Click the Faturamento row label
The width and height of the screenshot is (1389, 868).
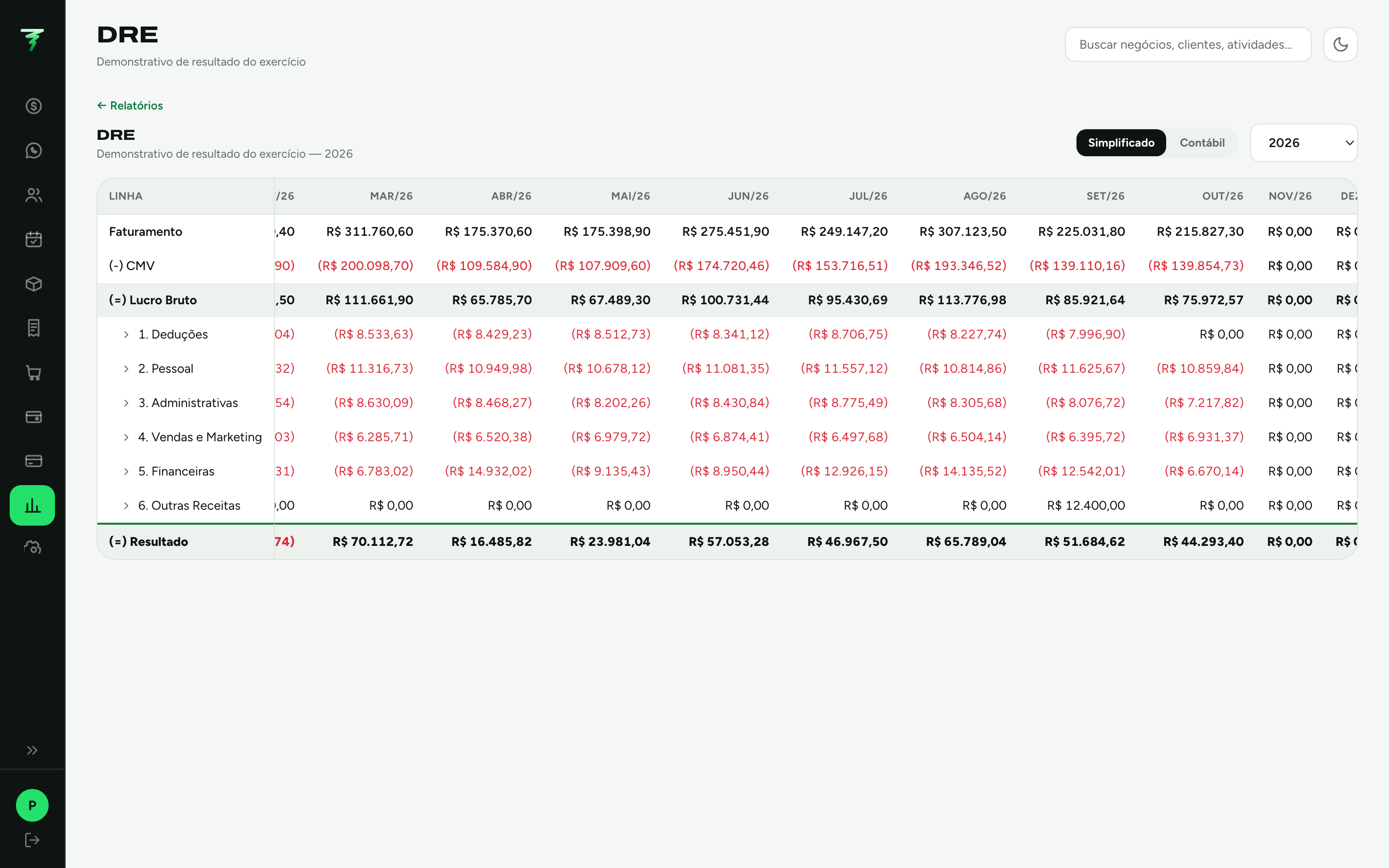pos(146,231)
